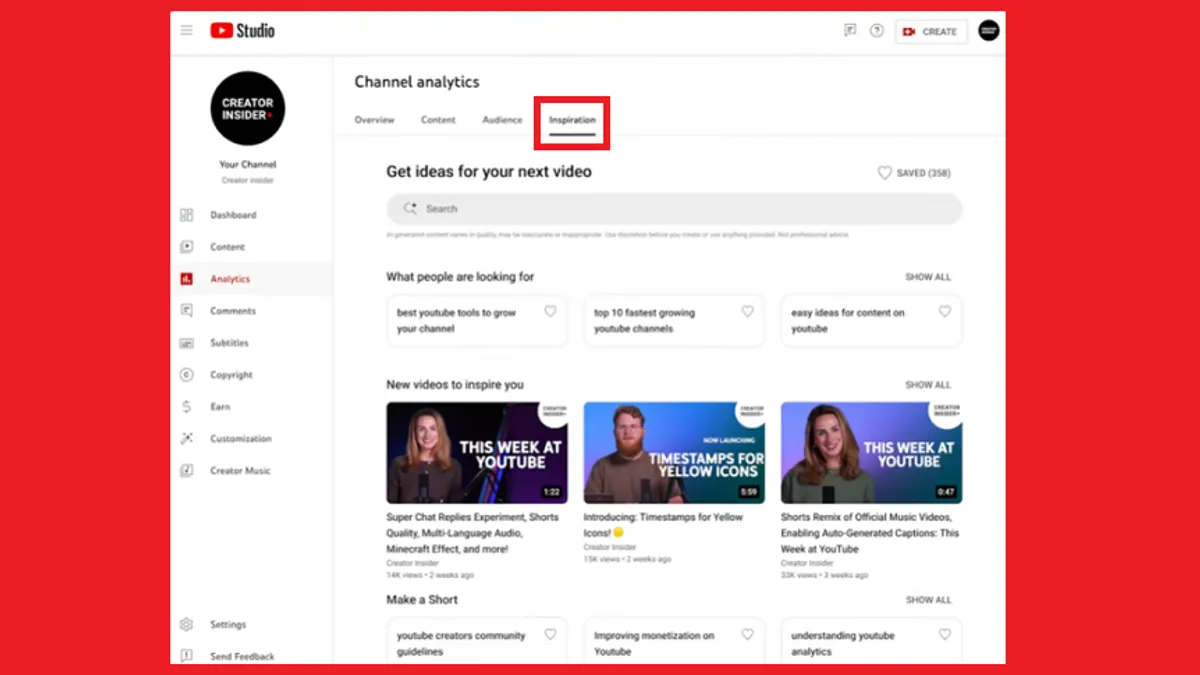This screenshot has width=1200, height=675.
Task: Select the Inspiration tab
Action: (572, 121)
